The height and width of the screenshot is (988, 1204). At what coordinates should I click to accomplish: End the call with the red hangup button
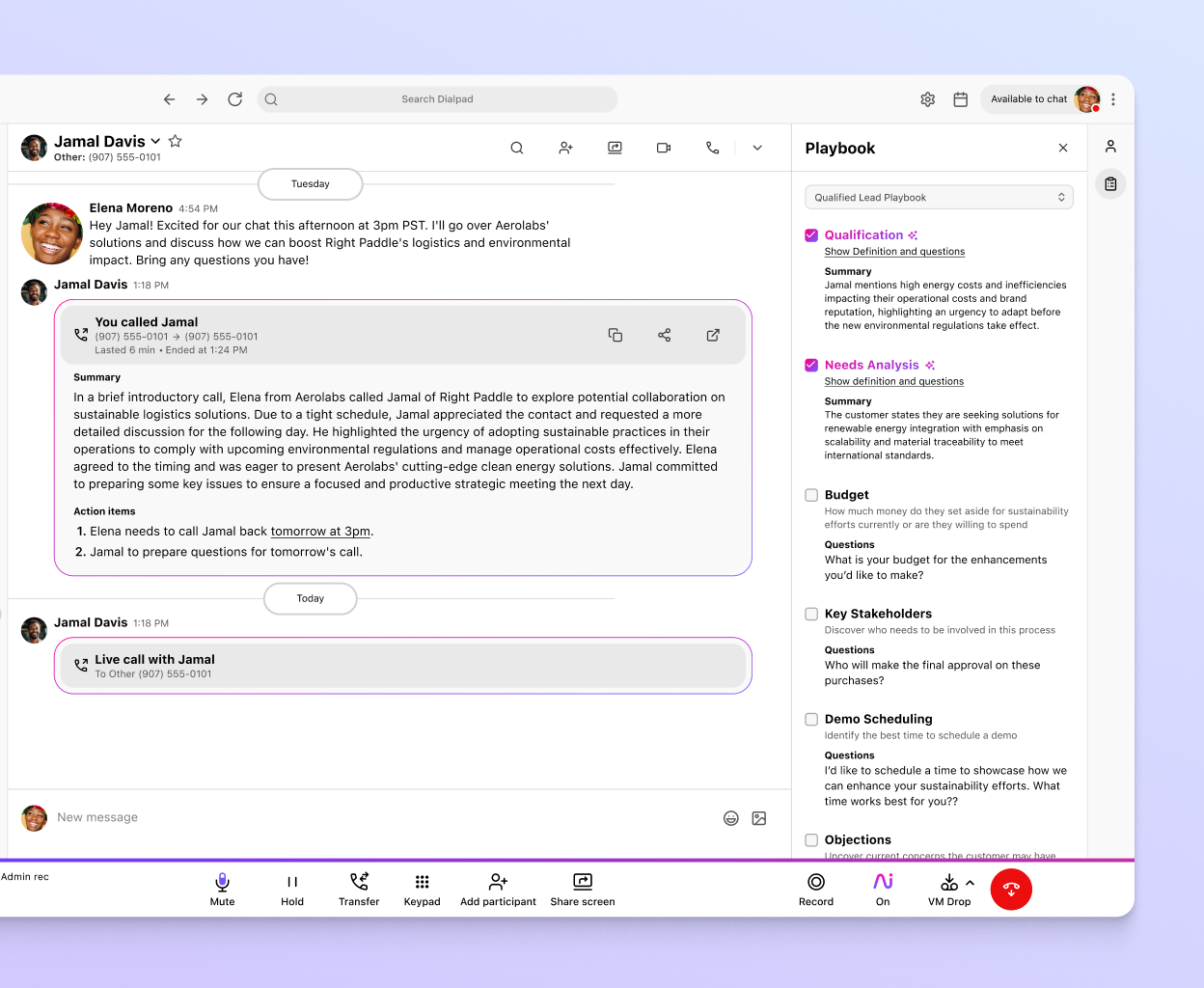(1011, 889)
